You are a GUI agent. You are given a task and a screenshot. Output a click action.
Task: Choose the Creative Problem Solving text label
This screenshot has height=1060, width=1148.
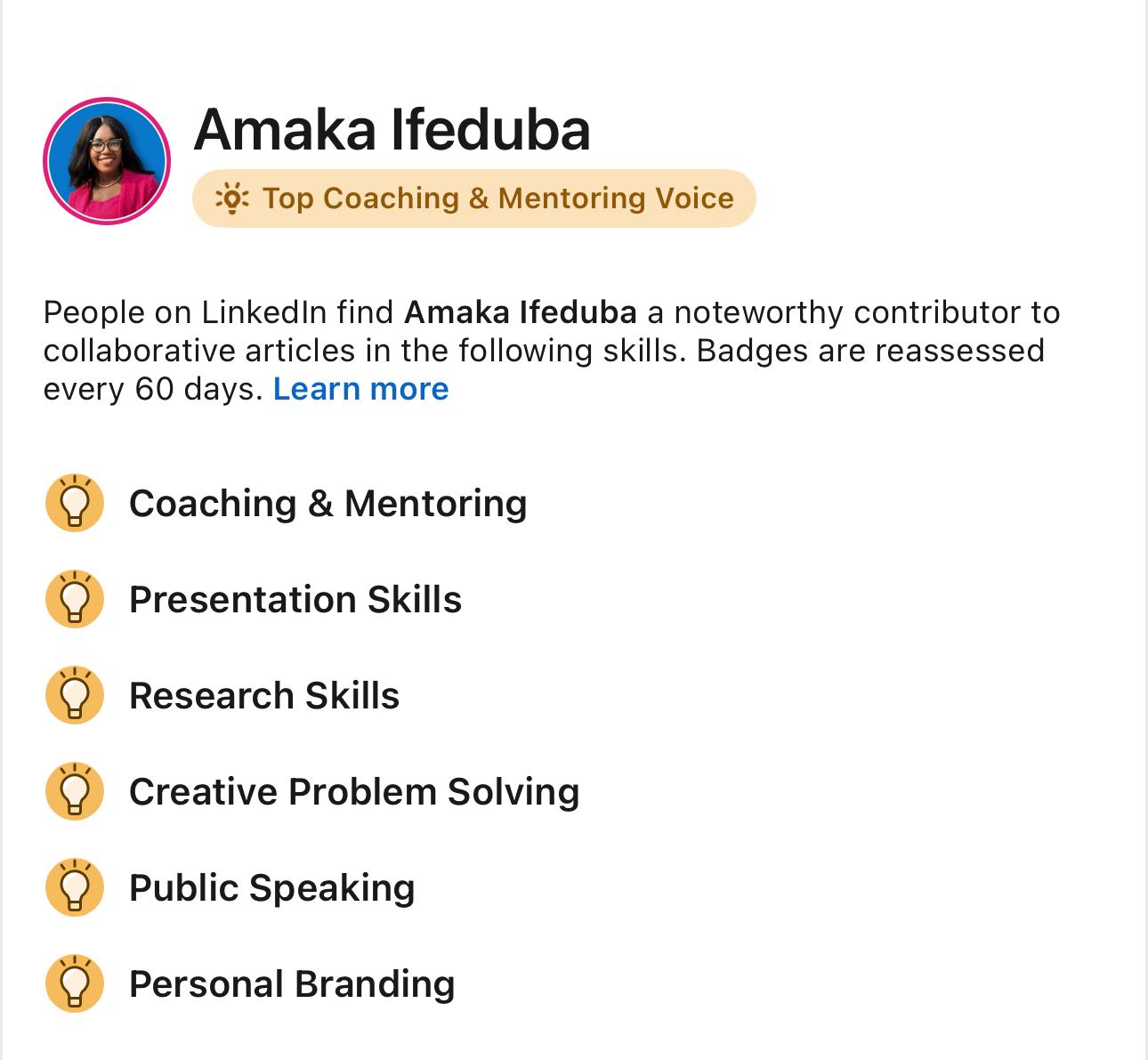(354, 792)
